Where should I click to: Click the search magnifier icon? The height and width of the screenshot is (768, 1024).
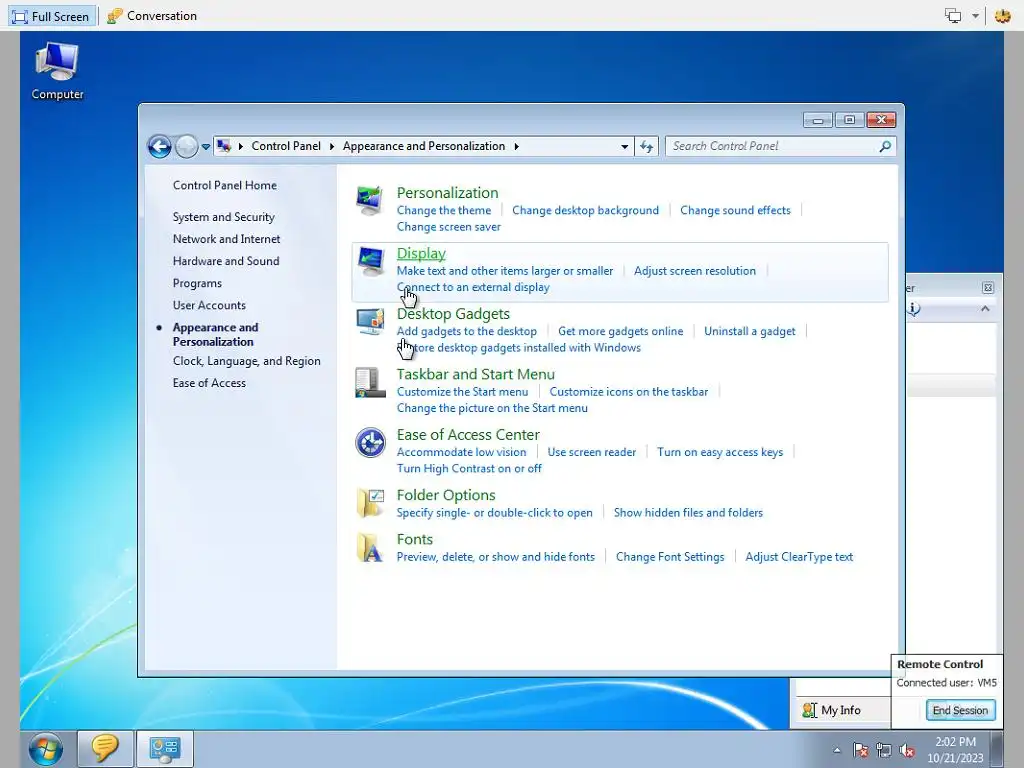(x=885, y=146)
